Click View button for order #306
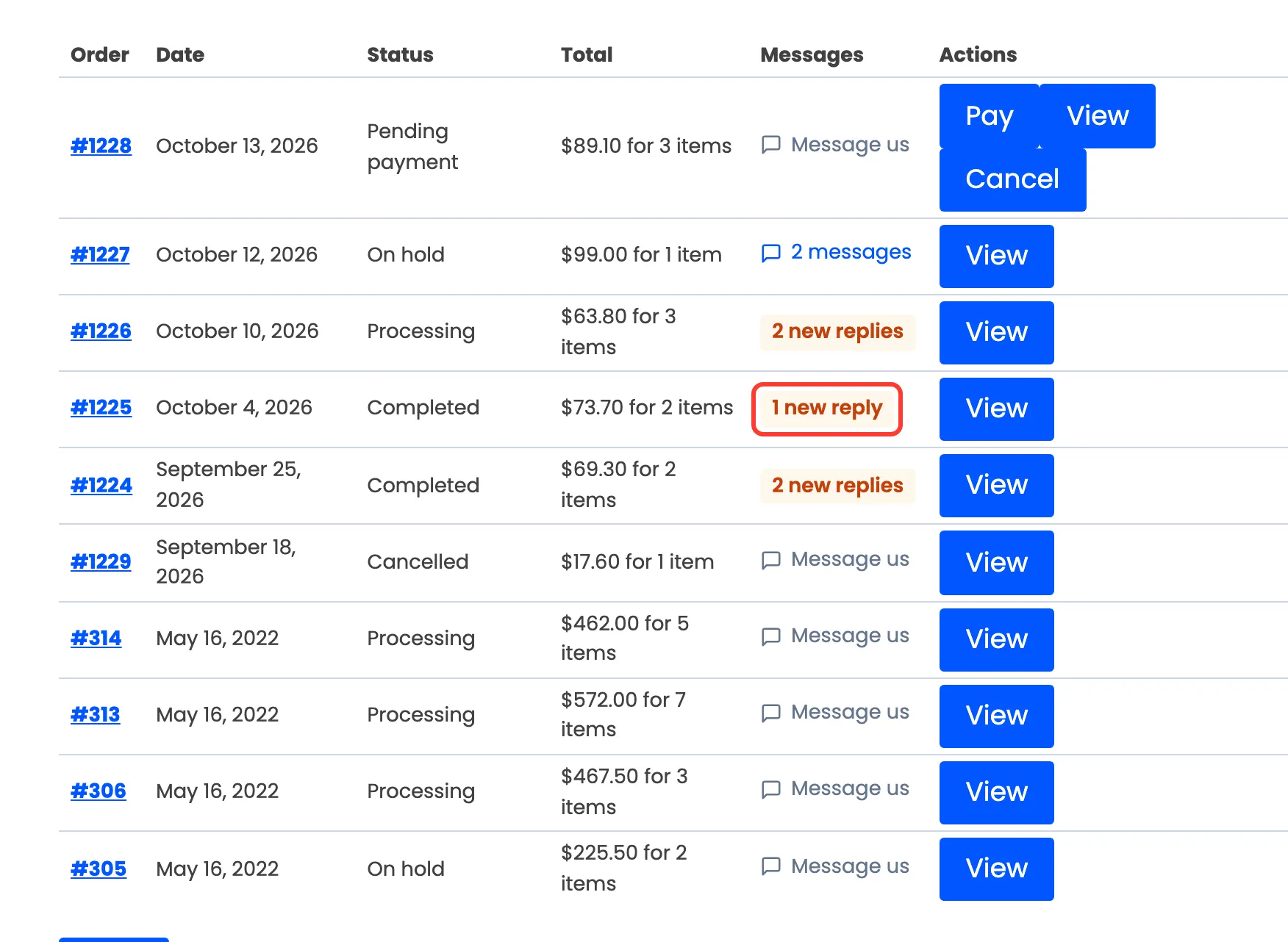The image size is (1288, 942). (x=996, y=792)
